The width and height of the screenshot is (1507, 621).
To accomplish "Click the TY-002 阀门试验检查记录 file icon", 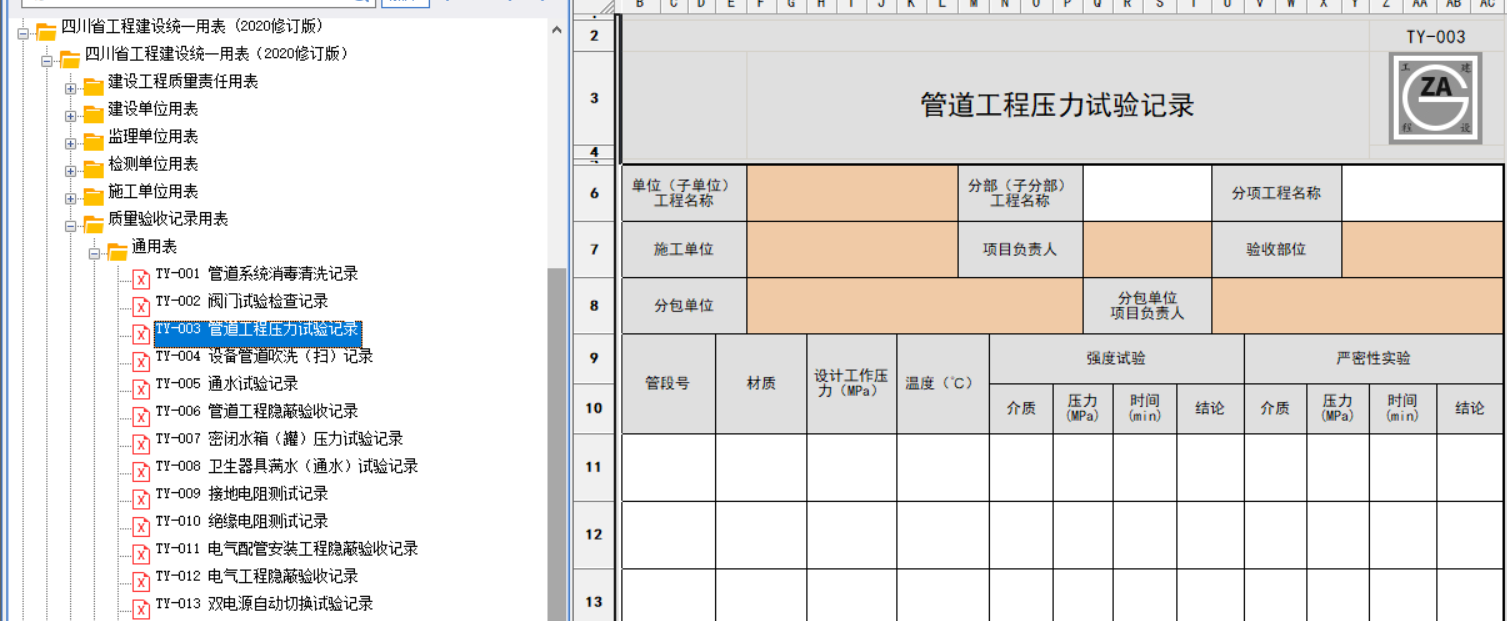I will (141, 306).
